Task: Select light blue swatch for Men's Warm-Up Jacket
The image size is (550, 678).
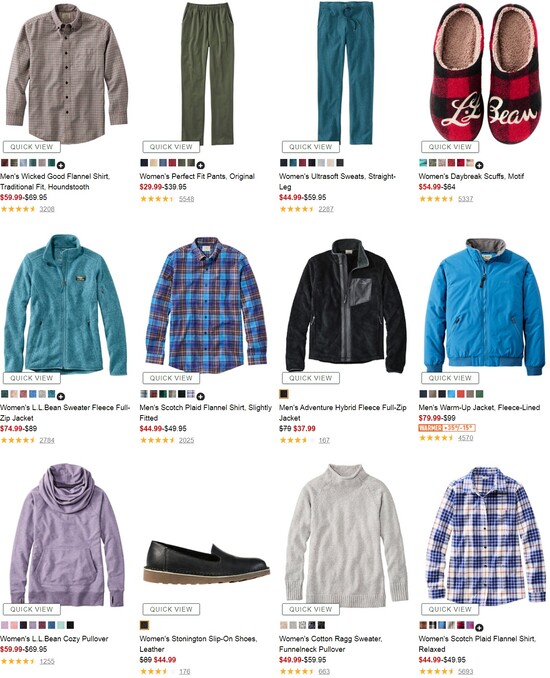Action: click(451, 393)
